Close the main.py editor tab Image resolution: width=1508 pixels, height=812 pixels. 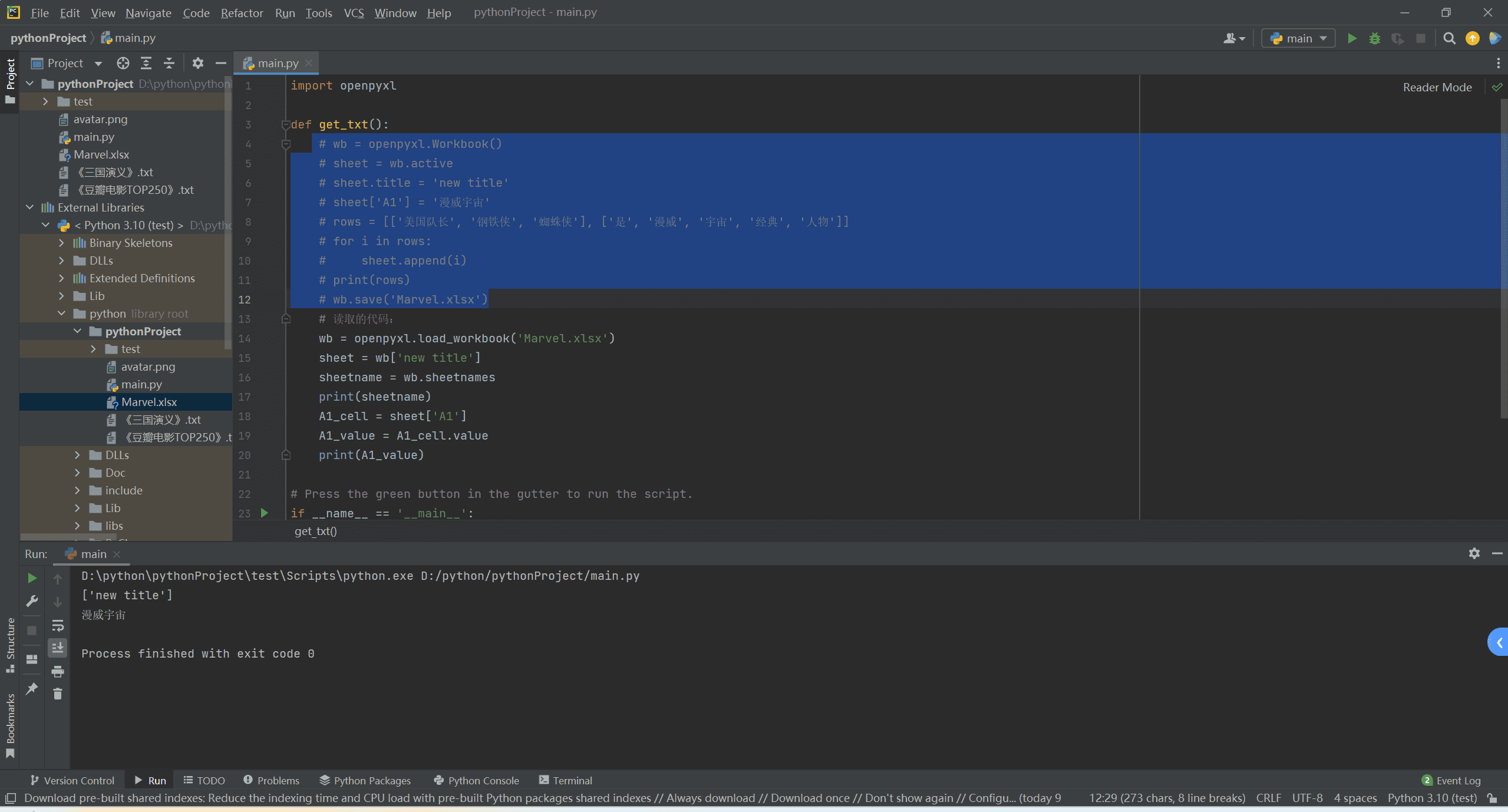(309, 62)
